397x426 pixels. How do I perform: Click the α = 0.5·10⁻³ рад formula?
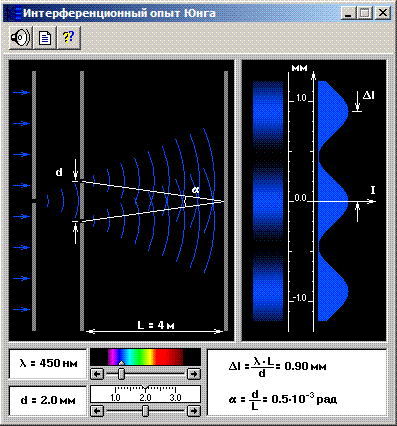click(x=283, y=399)
